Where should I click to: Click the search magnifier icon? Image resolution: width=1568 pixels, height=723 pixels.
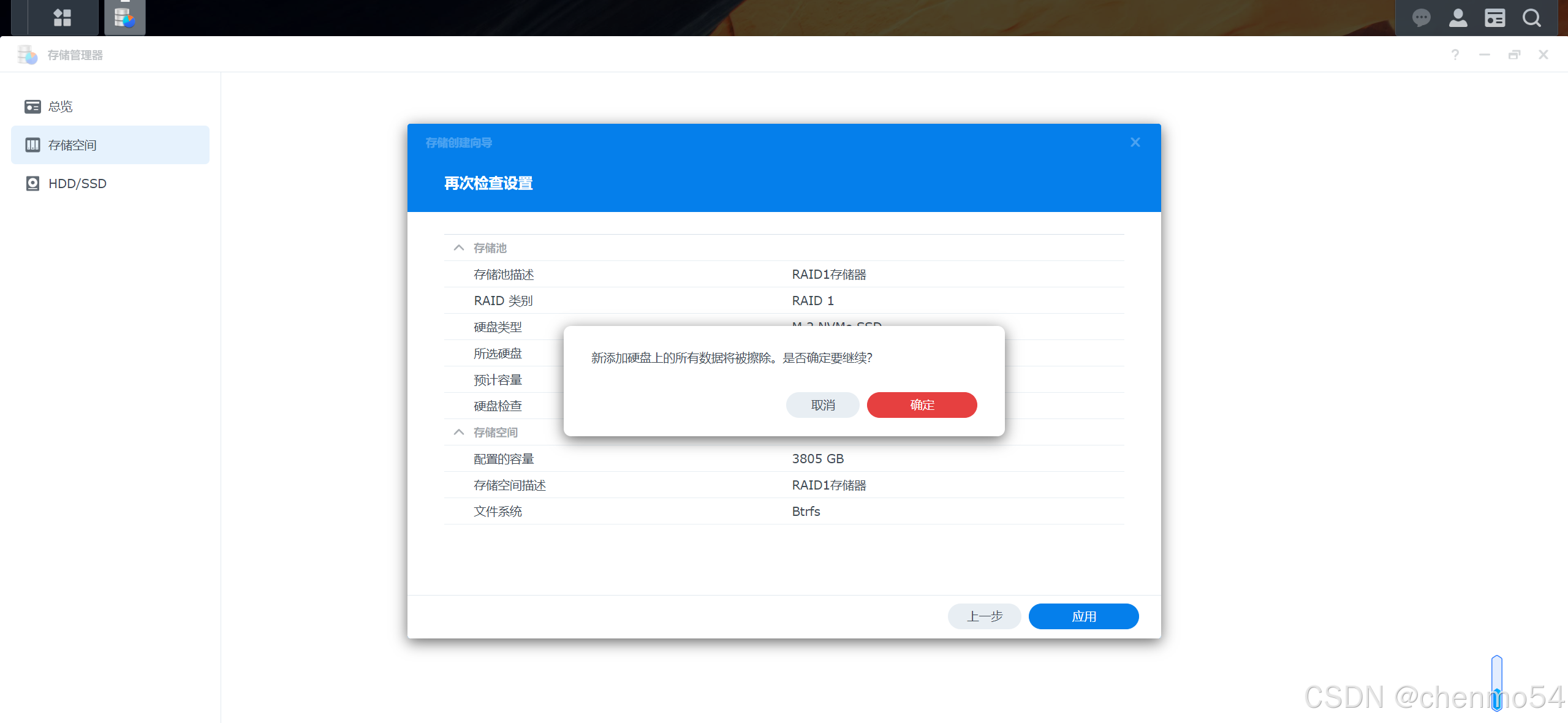[1531, 18]
